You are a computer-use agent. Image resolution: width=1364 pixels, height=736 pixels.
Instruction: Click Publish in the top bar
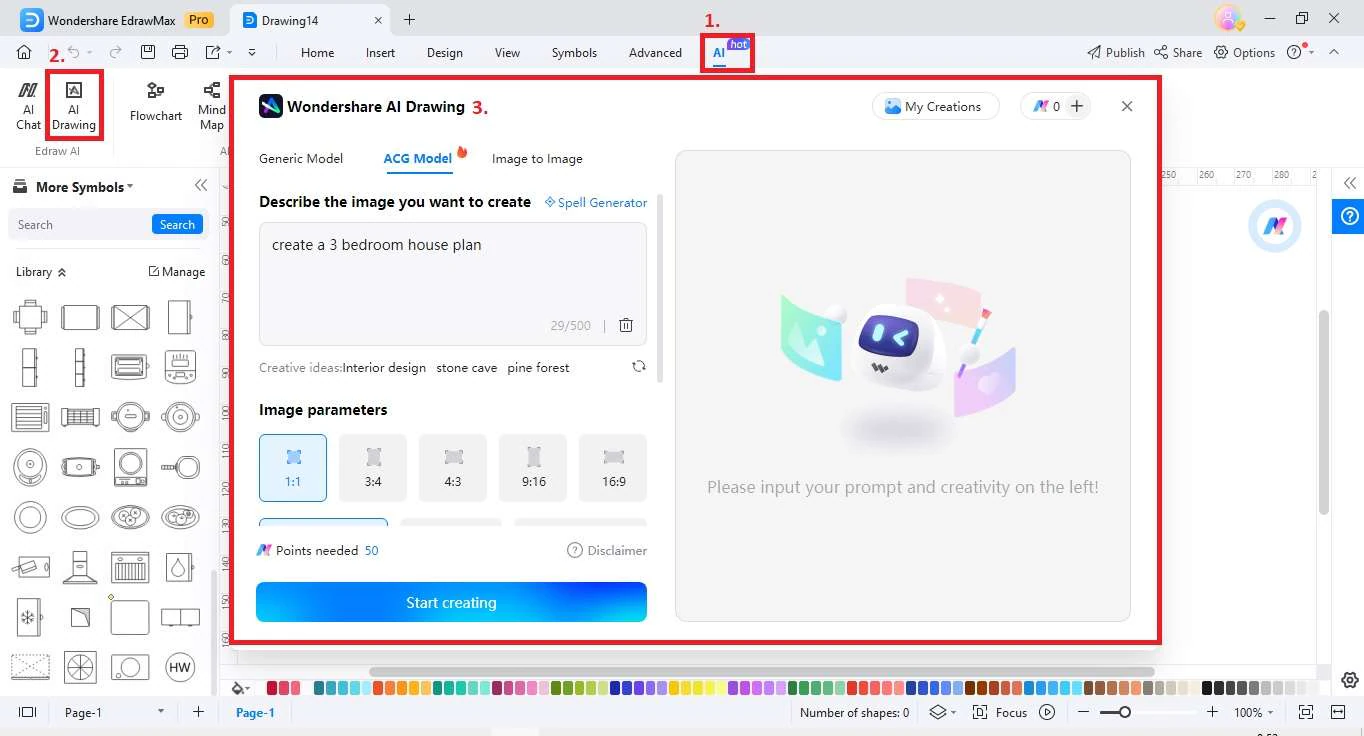1116,52
